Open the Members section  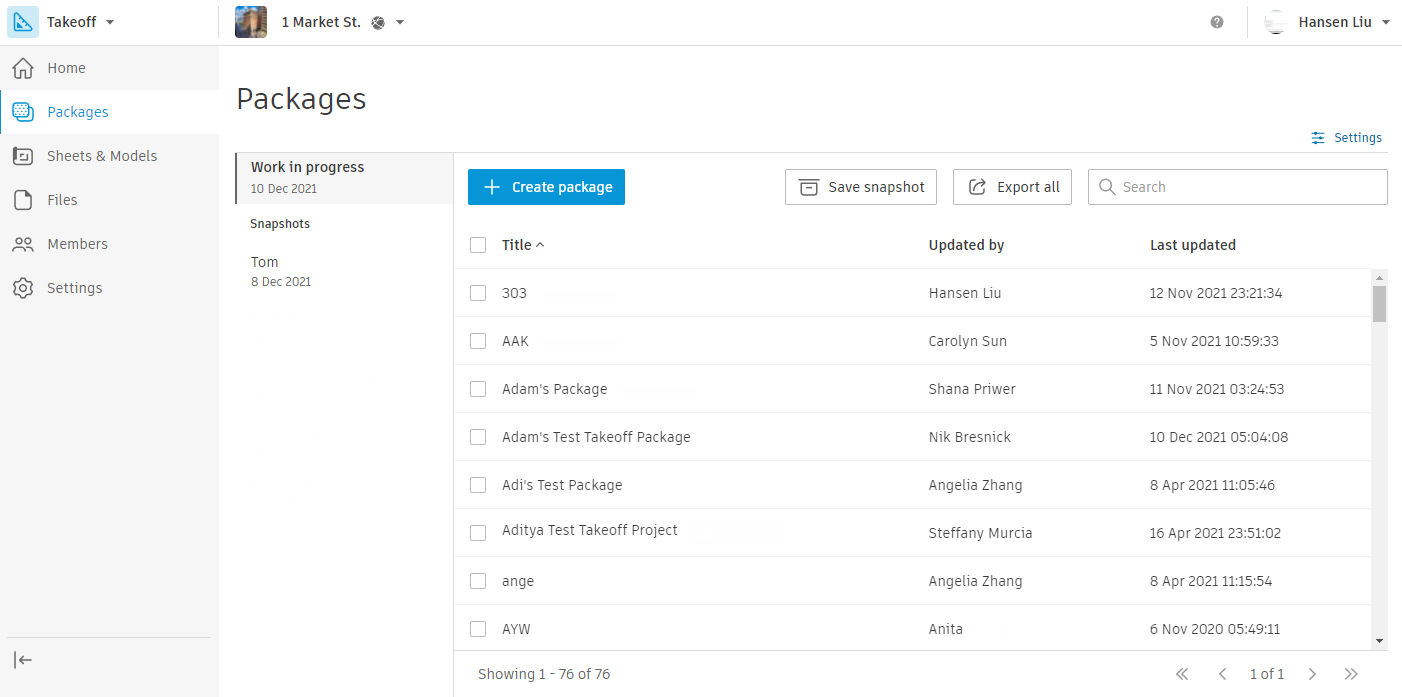pos(77,244)
